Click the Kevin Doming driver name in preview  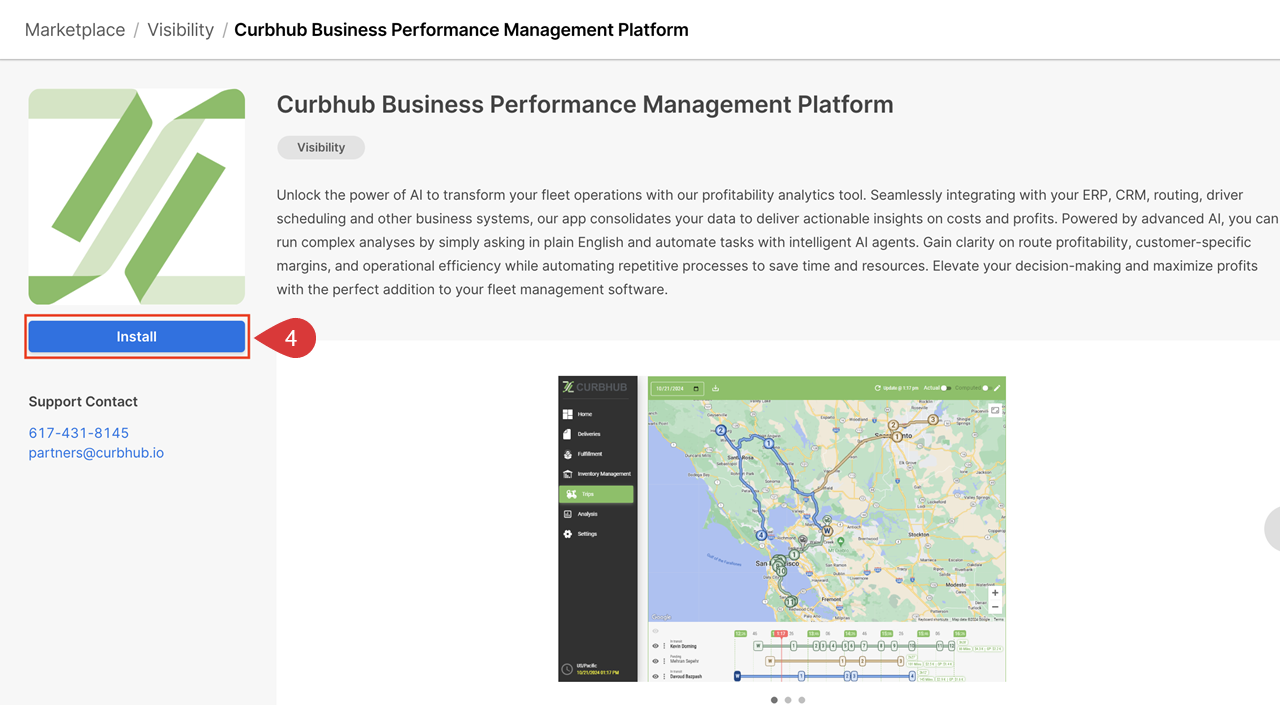pyautogui.click(x=683, y=646)
